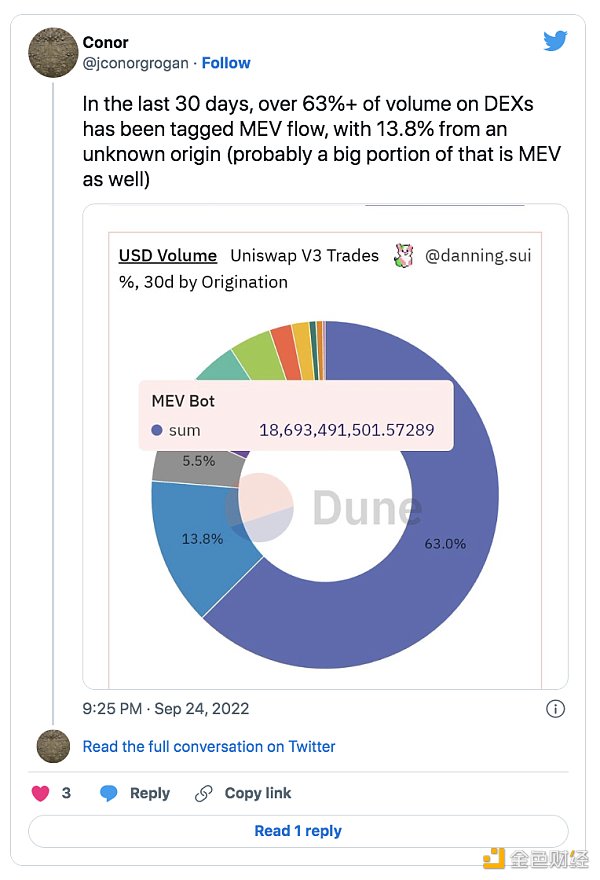Image resolution: width=600 pixels, height=880 pixels.
Task: Click the heart like icon
Action: coord(41,793)
